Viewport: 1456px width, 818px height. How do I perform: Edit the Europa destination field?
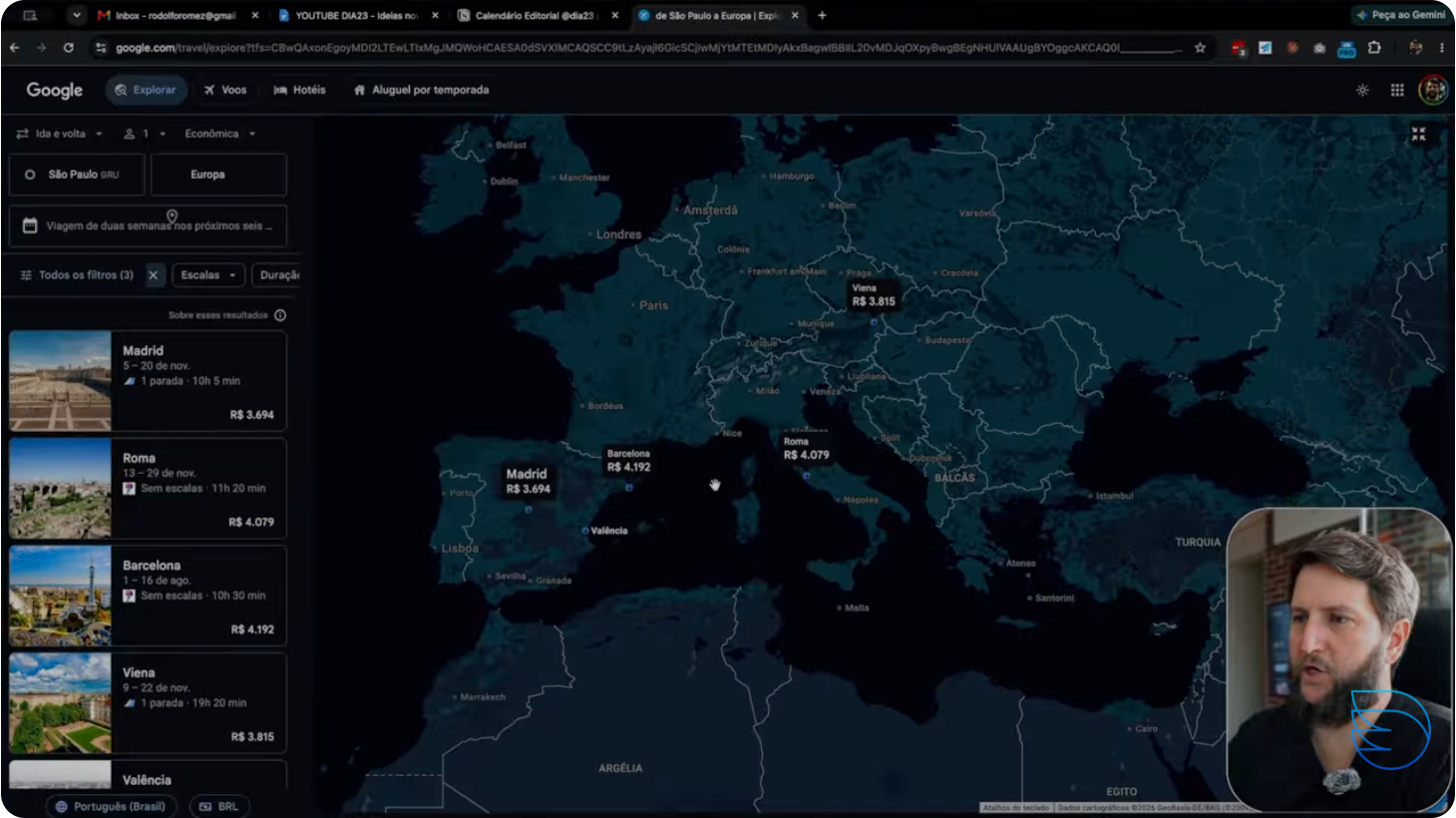point(218,175)
